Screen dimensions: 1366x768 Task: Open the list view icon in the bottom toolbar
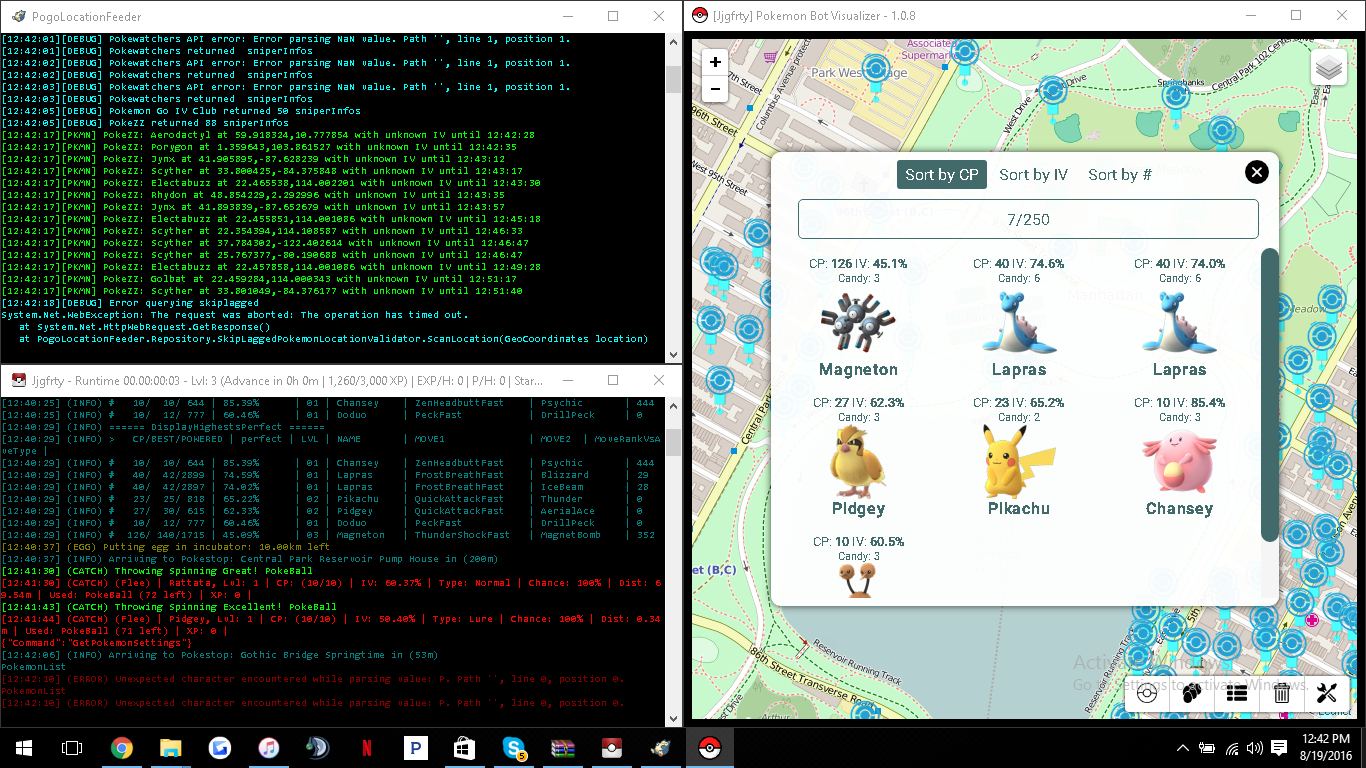tap(1237, 693)
